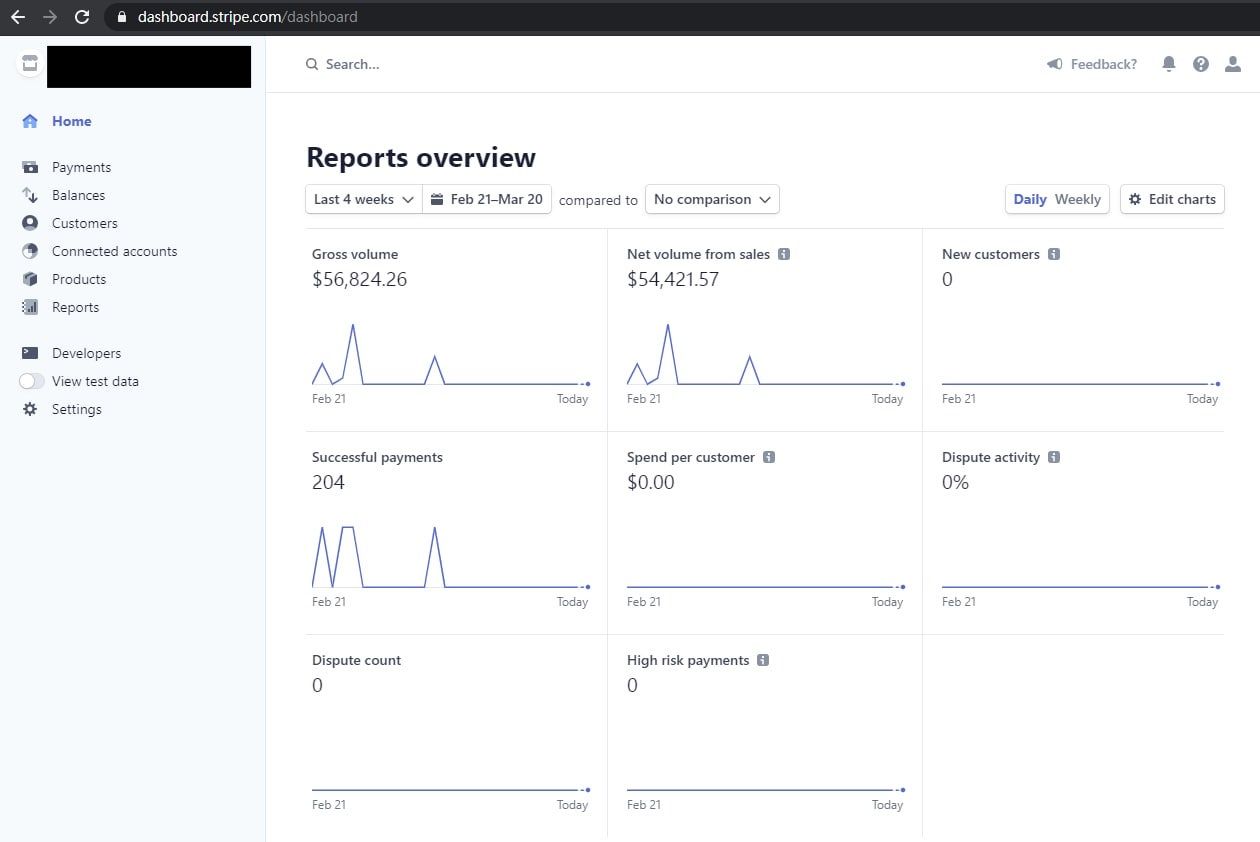
Task: Select the Daily chart view
Action: [x=1029, y=199]
